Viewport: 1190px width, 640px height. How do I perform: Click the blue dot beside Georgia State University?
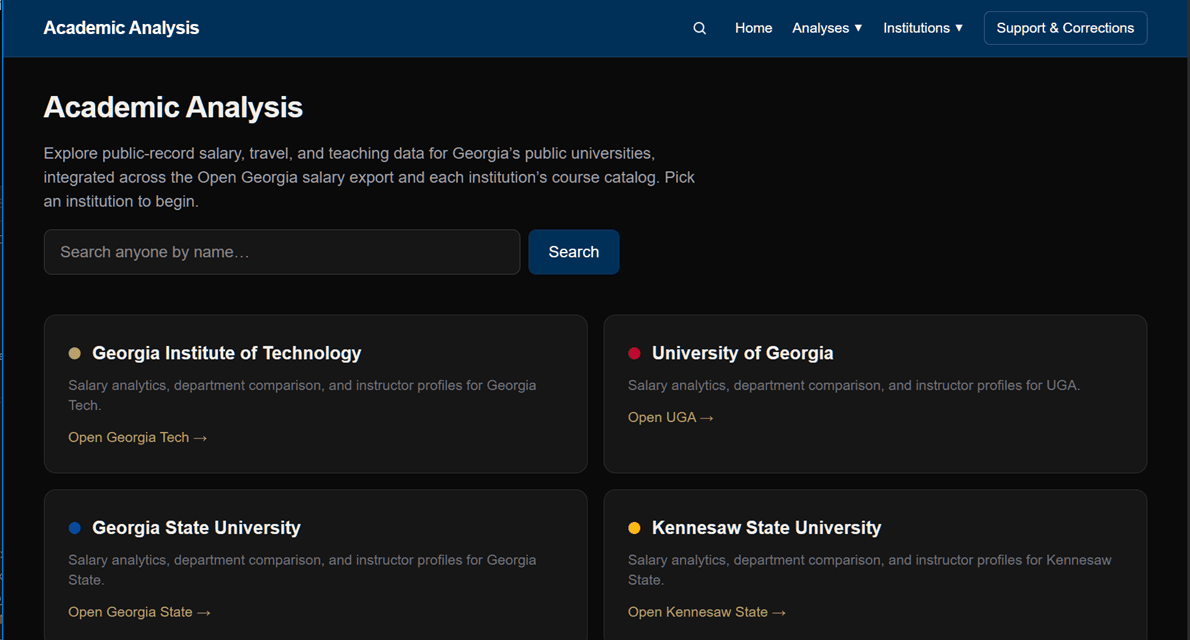pos(74,528)
